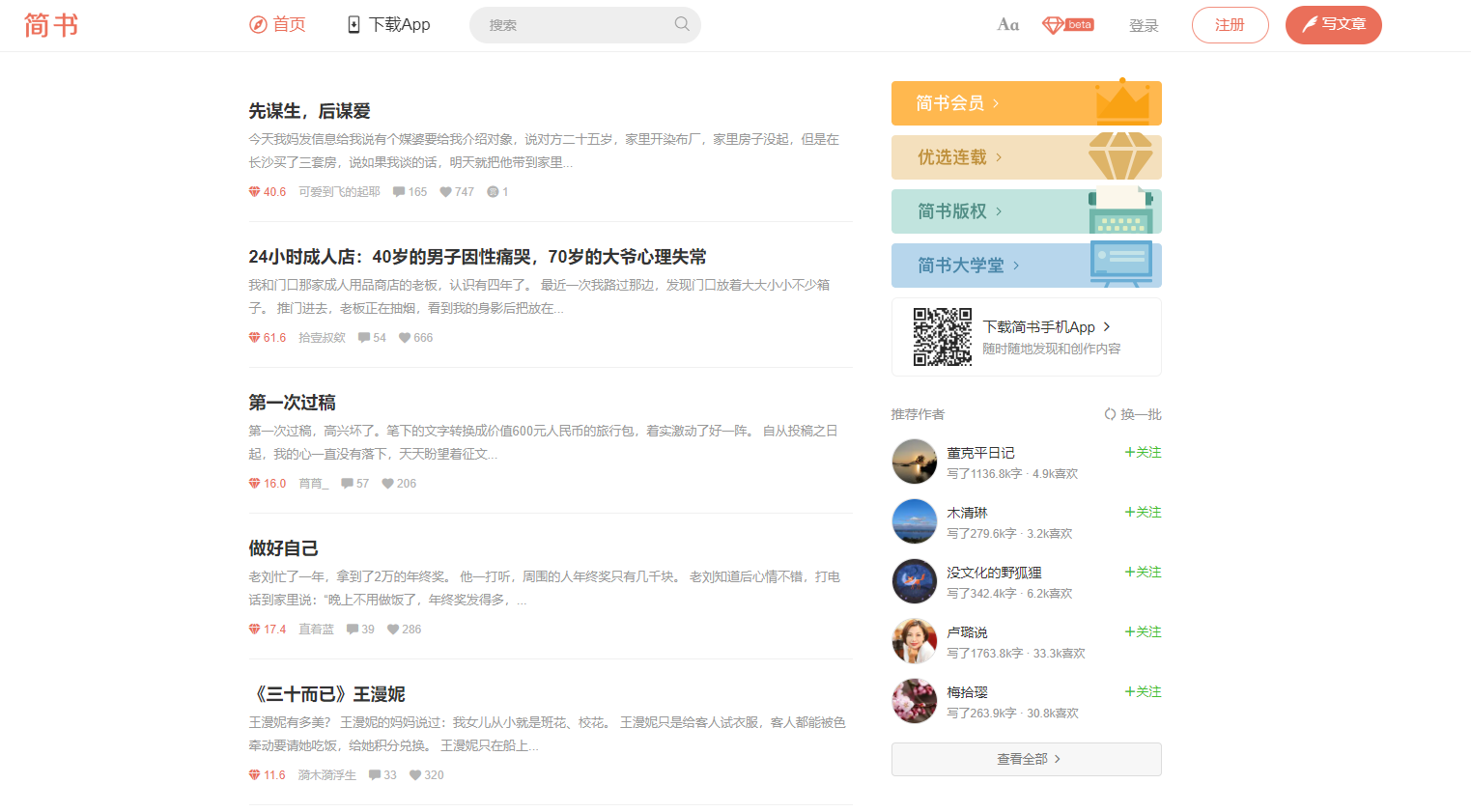Select the 首页 navigation item

277,24
